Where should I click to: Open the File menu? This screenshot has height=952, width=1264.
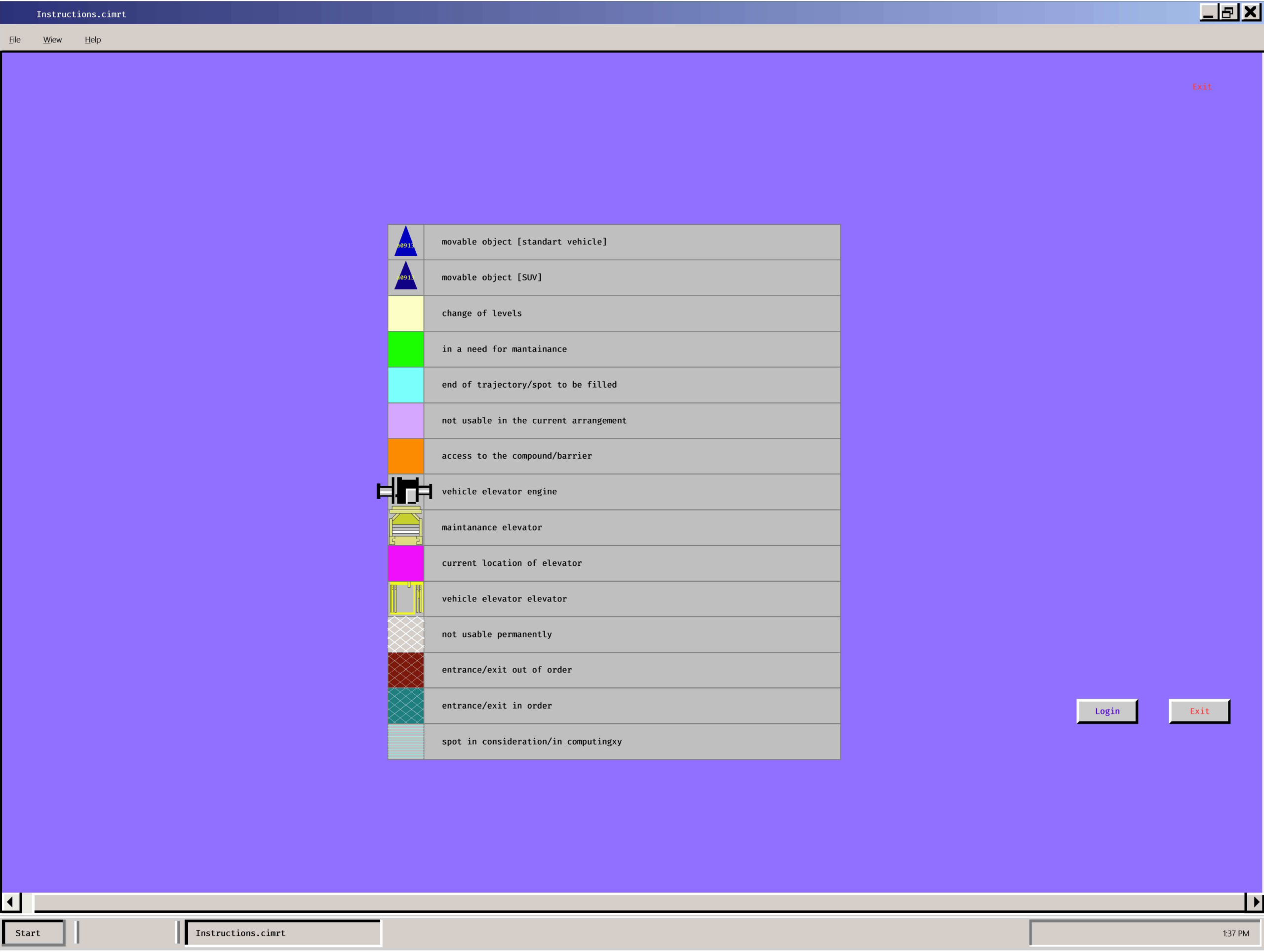tap(15, 40)
